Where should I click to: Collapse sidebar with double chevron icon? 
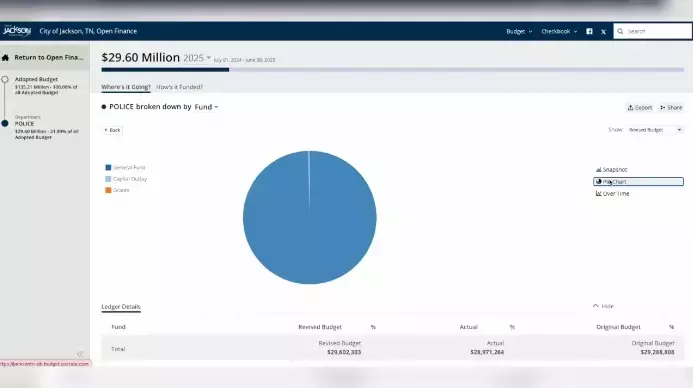[x=80, y=354]
